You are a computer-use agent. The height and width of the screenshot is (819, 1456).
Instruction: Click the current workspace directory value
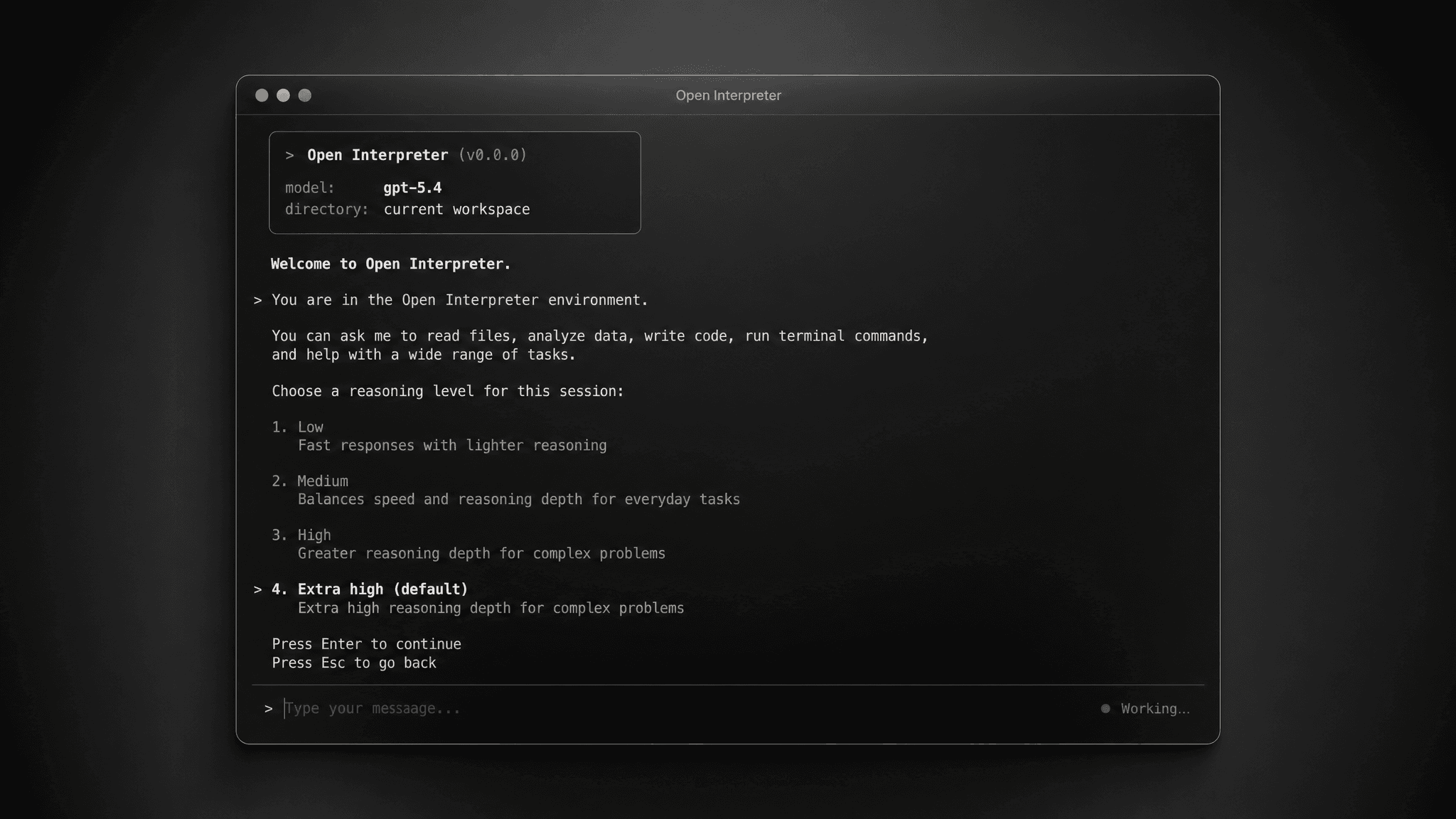click(456, 209)
